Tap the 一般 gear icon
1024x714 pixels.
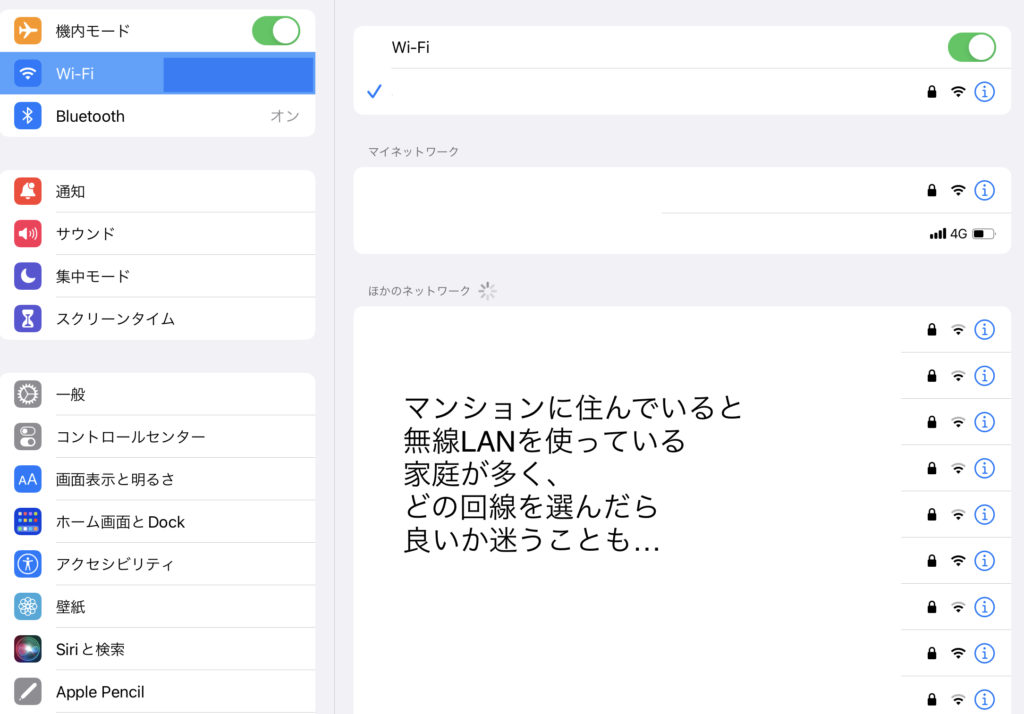coord(28,394)
